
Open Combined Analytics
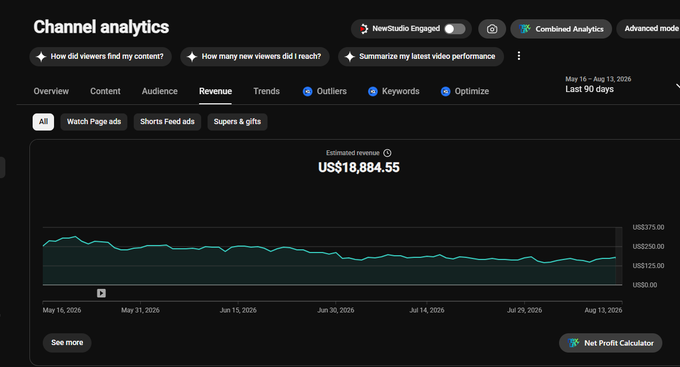point(561,29)
